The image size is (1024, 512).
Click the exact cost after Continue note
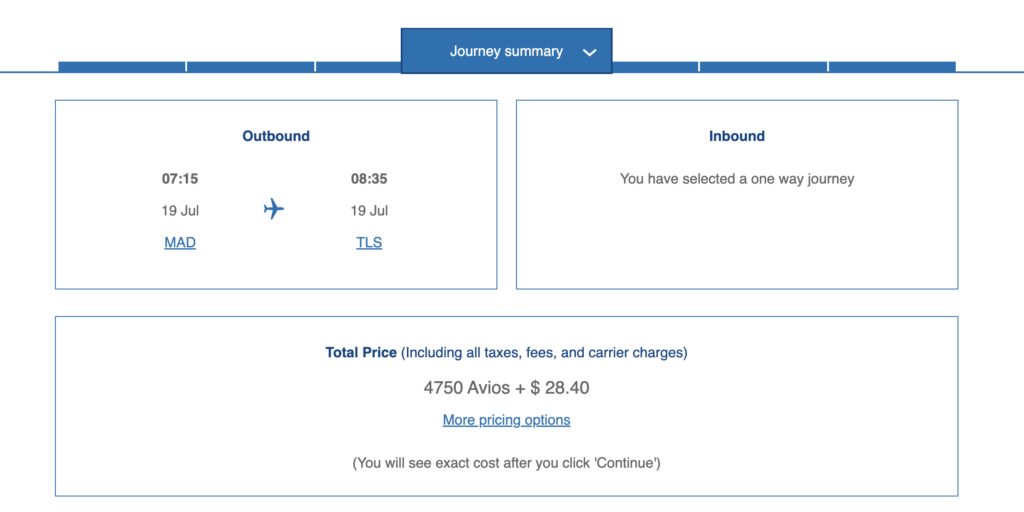click(506, 463)
